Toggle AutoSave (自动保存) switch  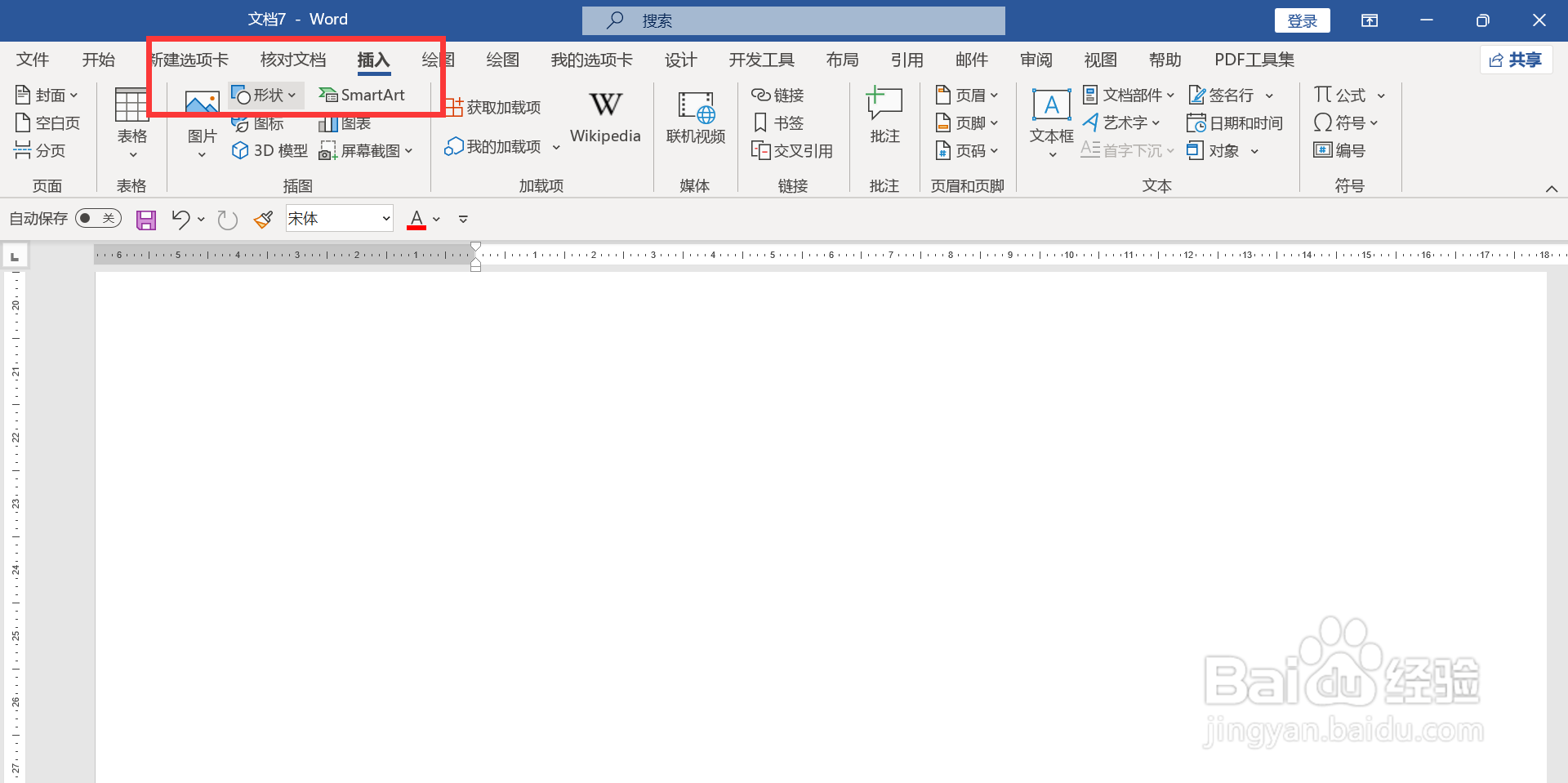98,218
